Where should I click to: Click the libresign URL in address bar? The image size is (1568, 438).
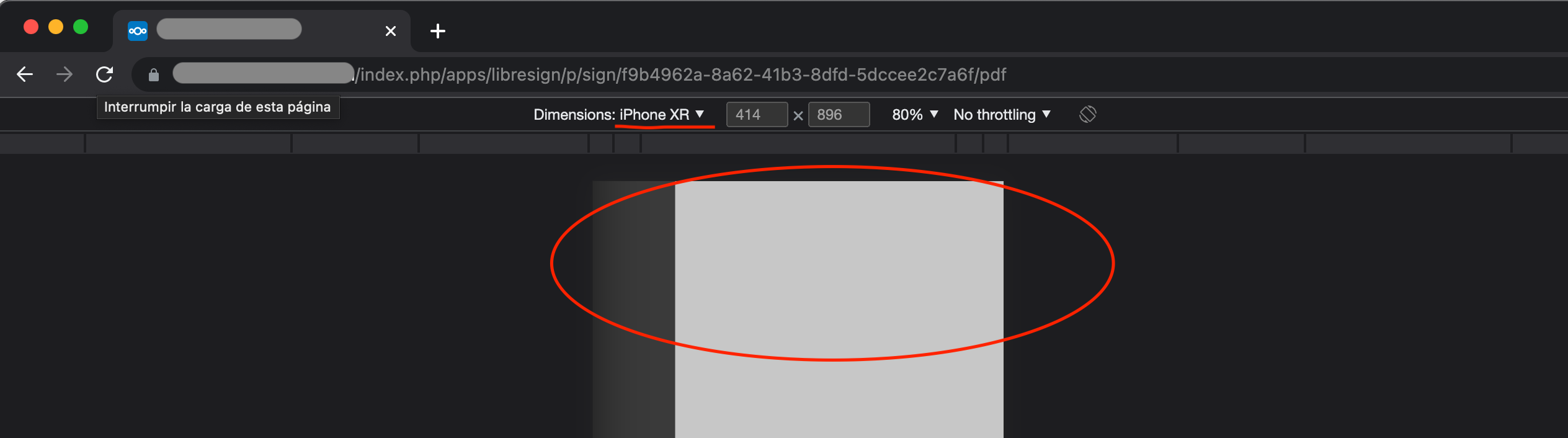click(680, 74)
